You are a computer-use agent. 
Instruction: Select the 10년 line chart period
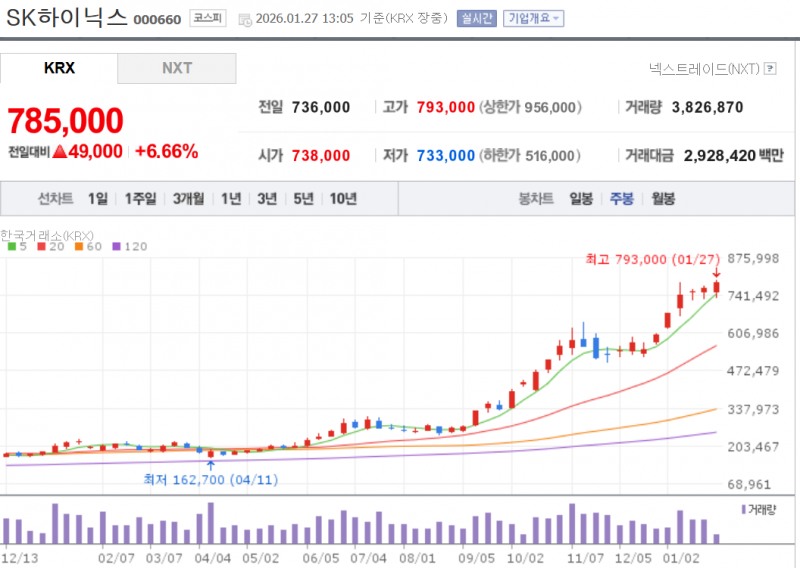point(343,199)
